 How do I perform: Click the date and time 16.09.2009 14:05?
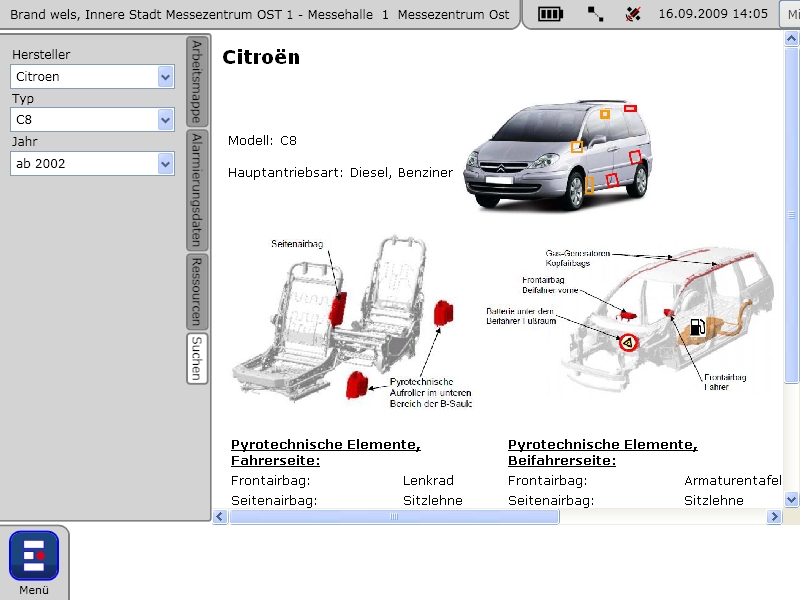[x=713, y=14]
